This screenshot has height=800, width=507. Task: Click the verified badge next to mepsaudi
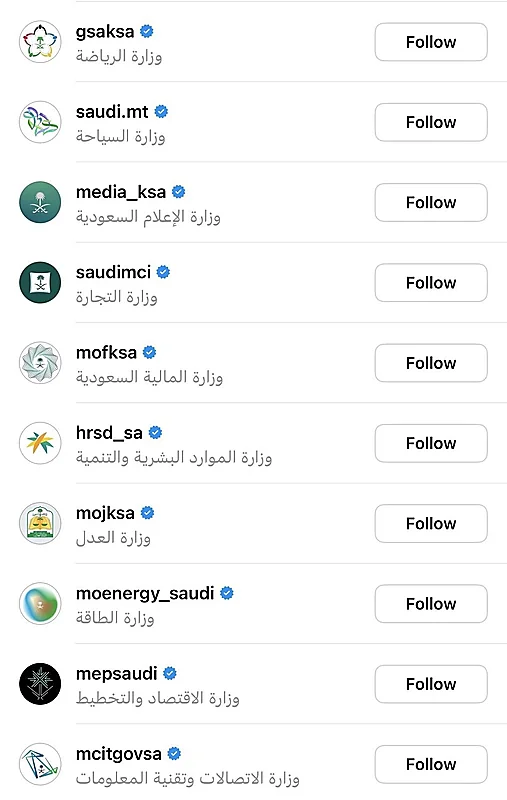coord(170,673)
